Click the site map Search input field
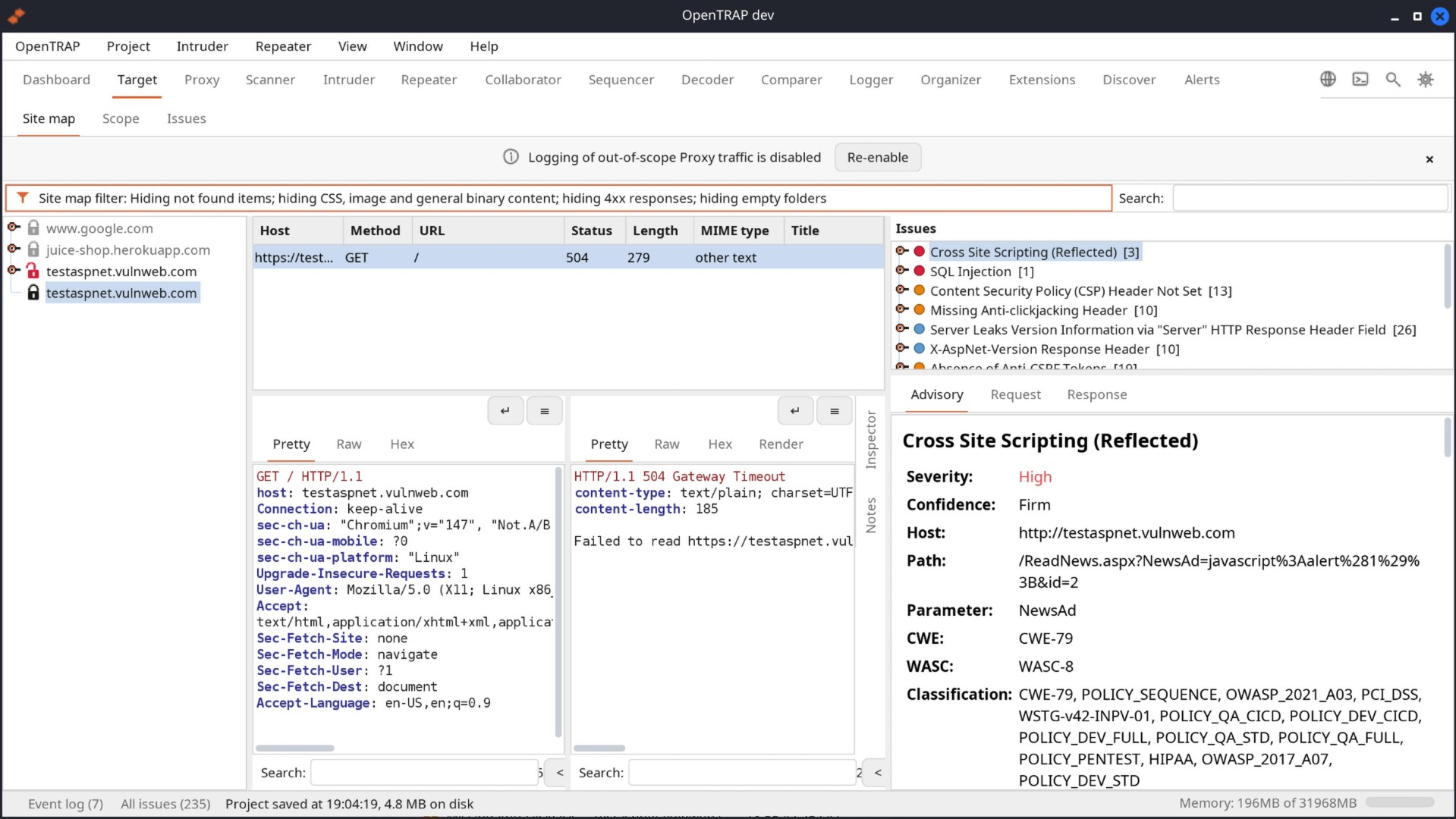 [1310, 198]
